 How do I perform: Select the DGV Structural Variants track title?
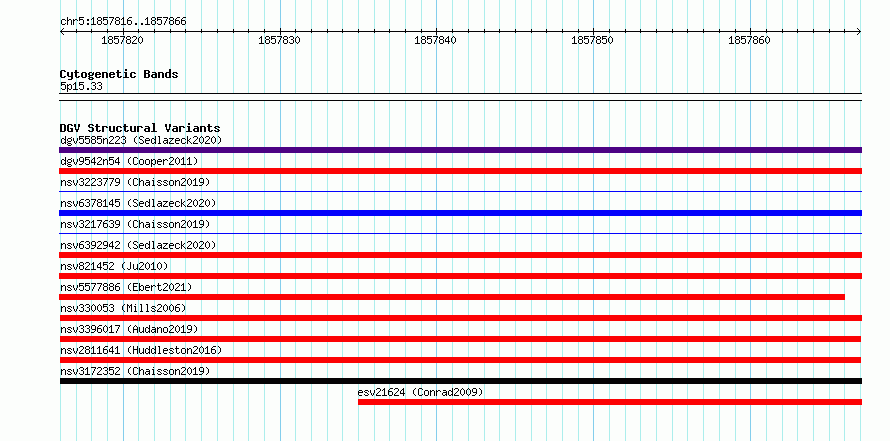pyautogui.click(x=140, y=128)
